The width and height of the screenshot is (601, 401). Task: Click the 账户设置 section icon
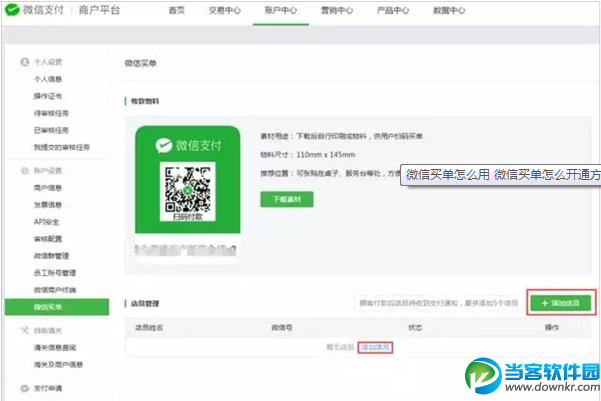[x=25, y=171]
